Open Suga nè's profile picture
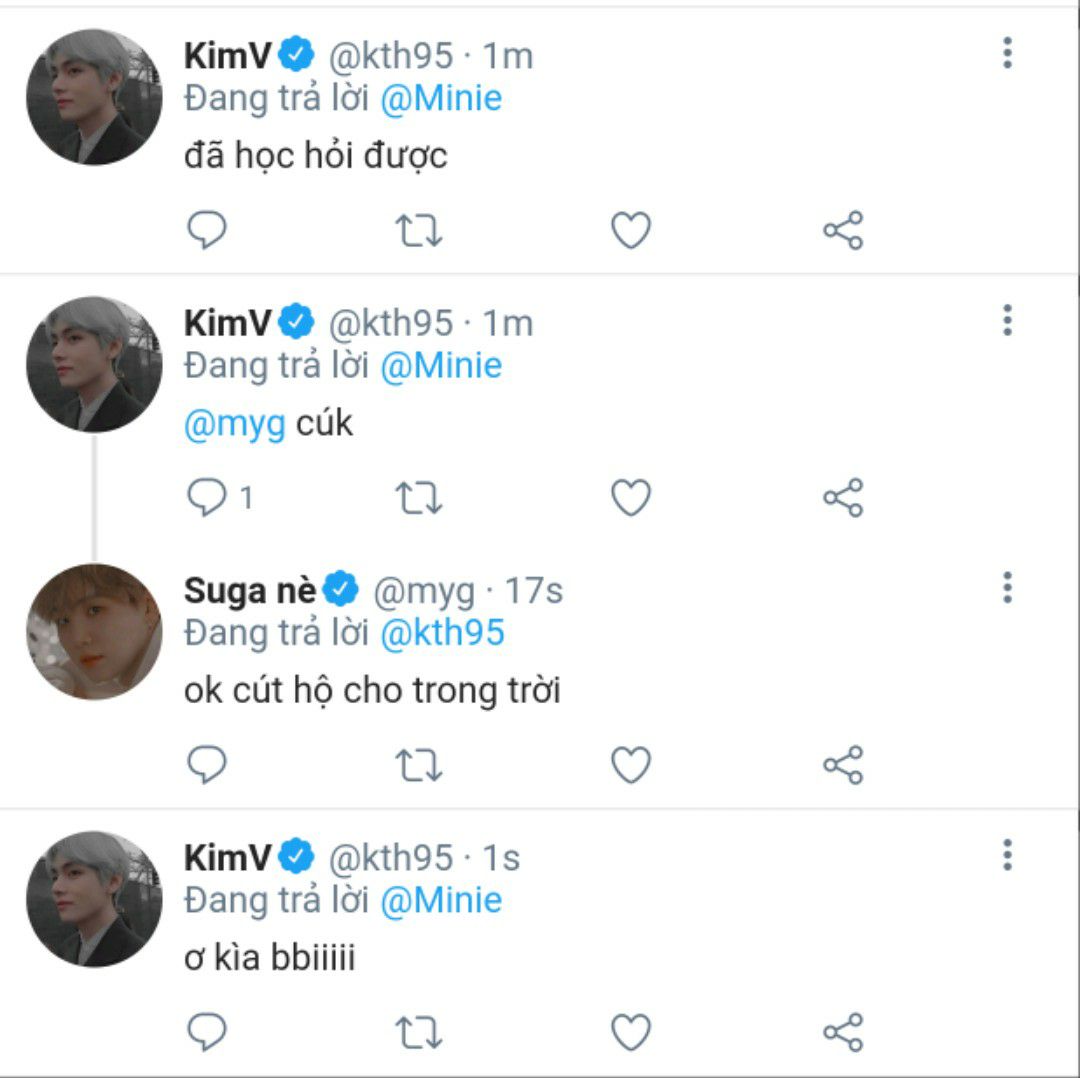The image size is (1080, 1078). point(94,631)
